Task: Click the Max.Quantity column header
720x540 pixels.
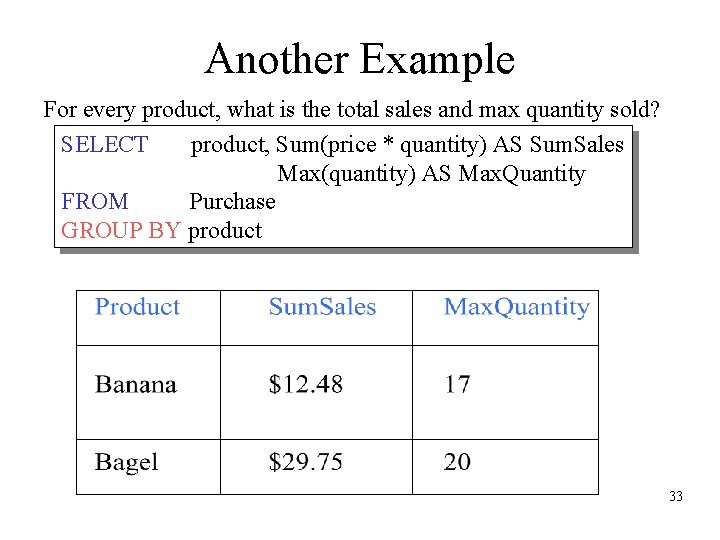Action: click(x=516, y=308)
